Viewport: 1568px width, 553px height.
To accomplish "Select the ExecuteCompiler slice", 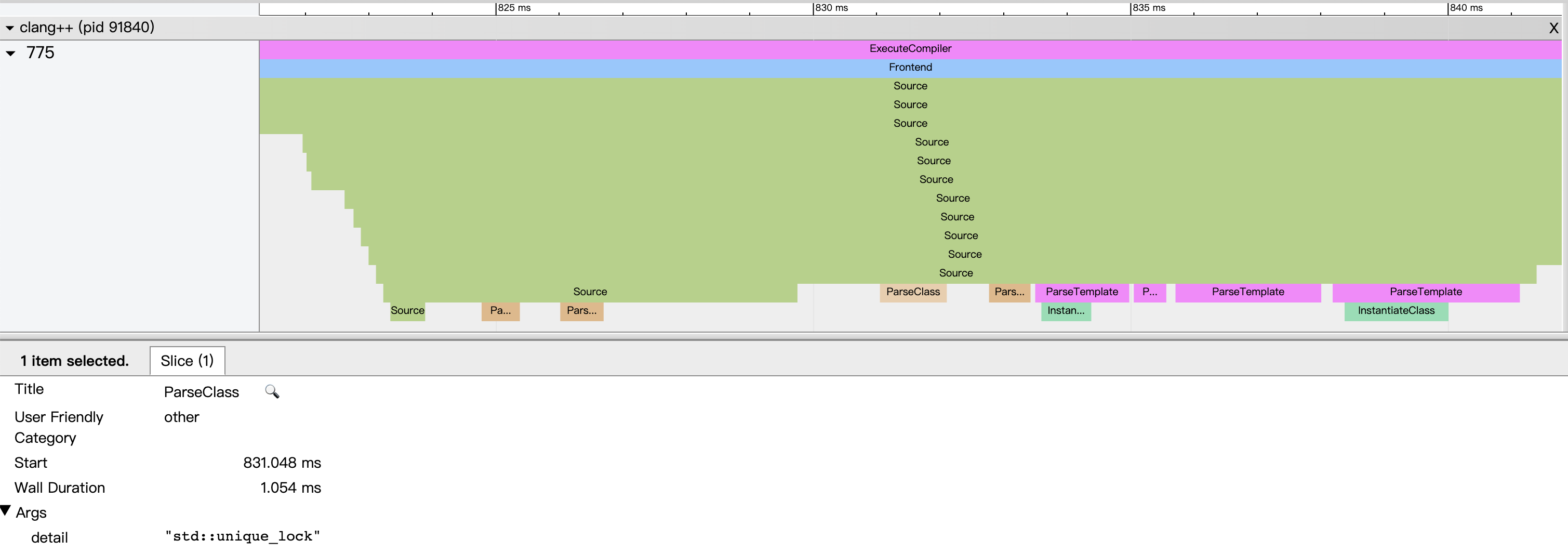I will pos(909,49).
